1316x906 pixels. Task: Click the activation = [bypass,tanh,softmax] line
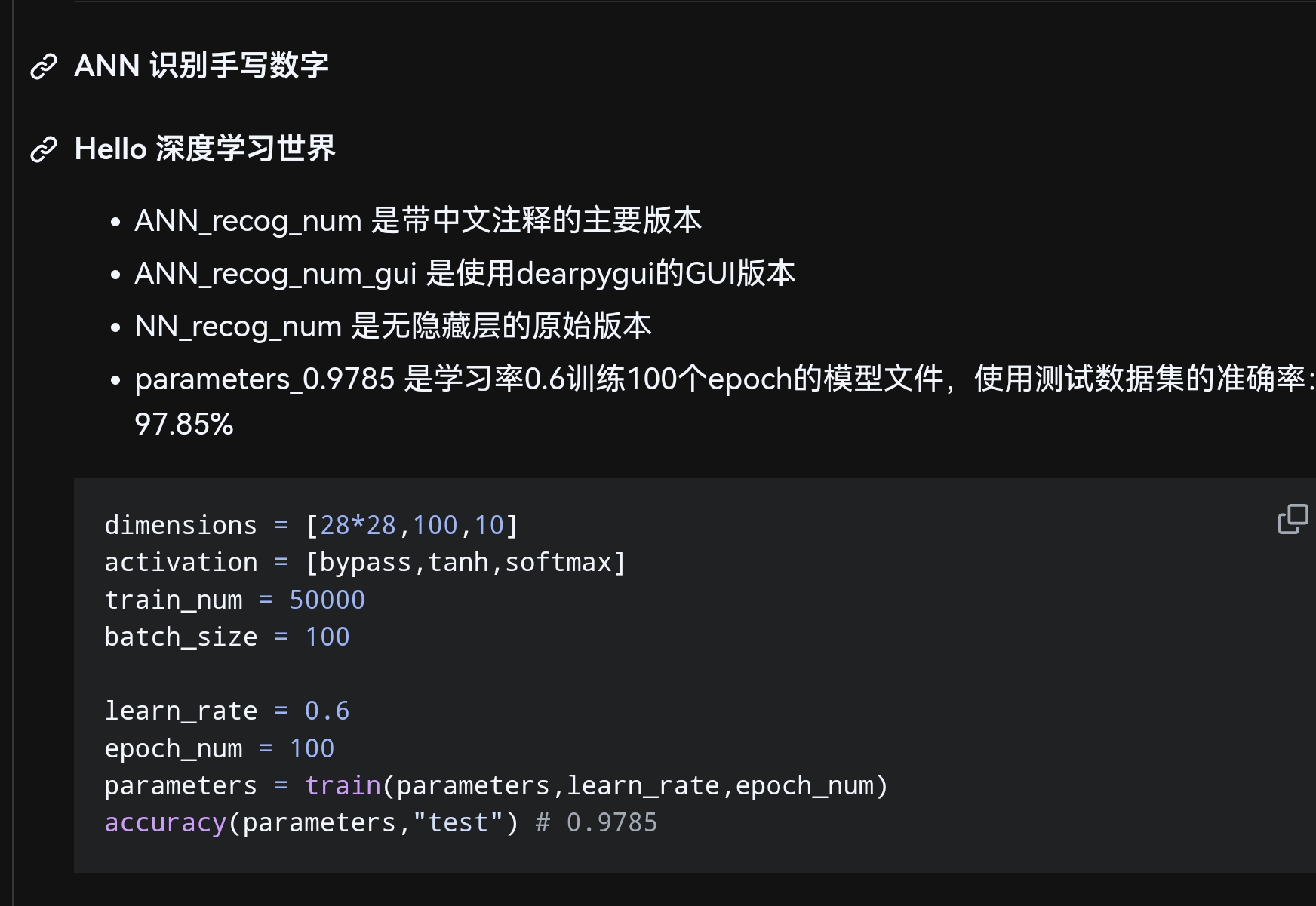[x=365, y=562]
